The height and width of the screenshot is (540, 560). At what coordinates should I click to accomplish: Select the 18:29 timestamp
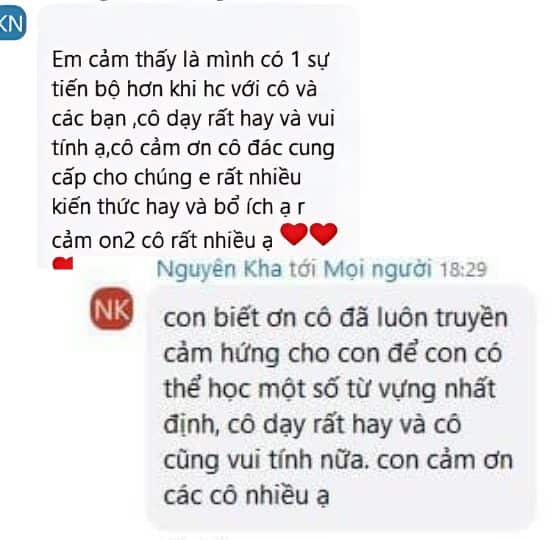click(463, 270)
